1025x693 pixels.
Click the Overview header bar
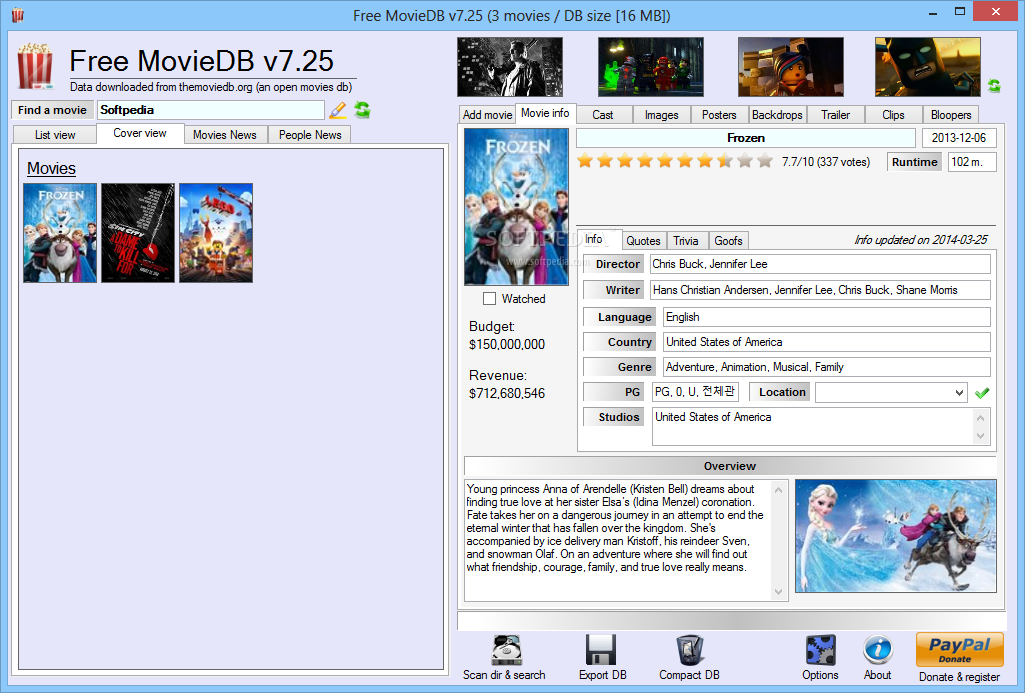coord(730,466)
